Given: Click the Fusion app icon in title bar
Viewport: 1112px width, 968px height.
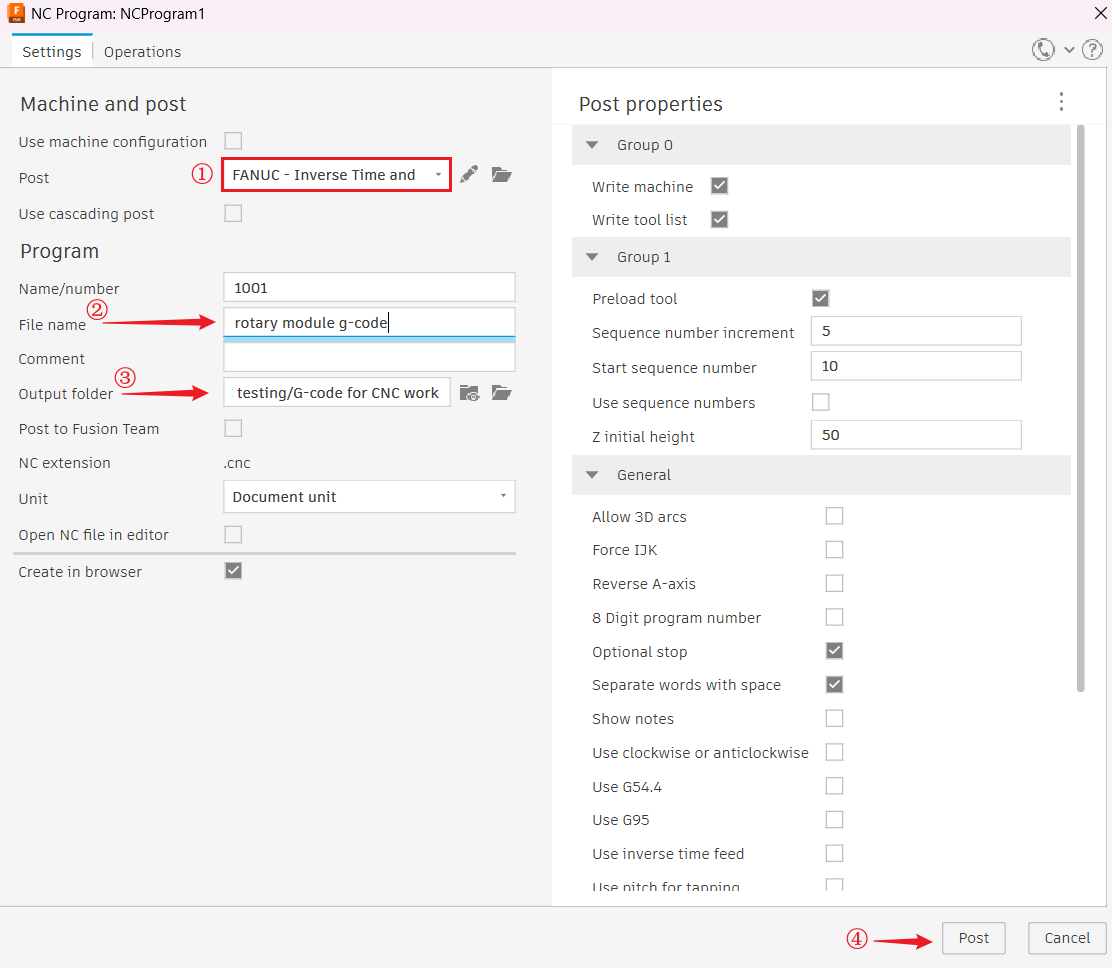Looking at the screenshot, I should tap(16, 14).
